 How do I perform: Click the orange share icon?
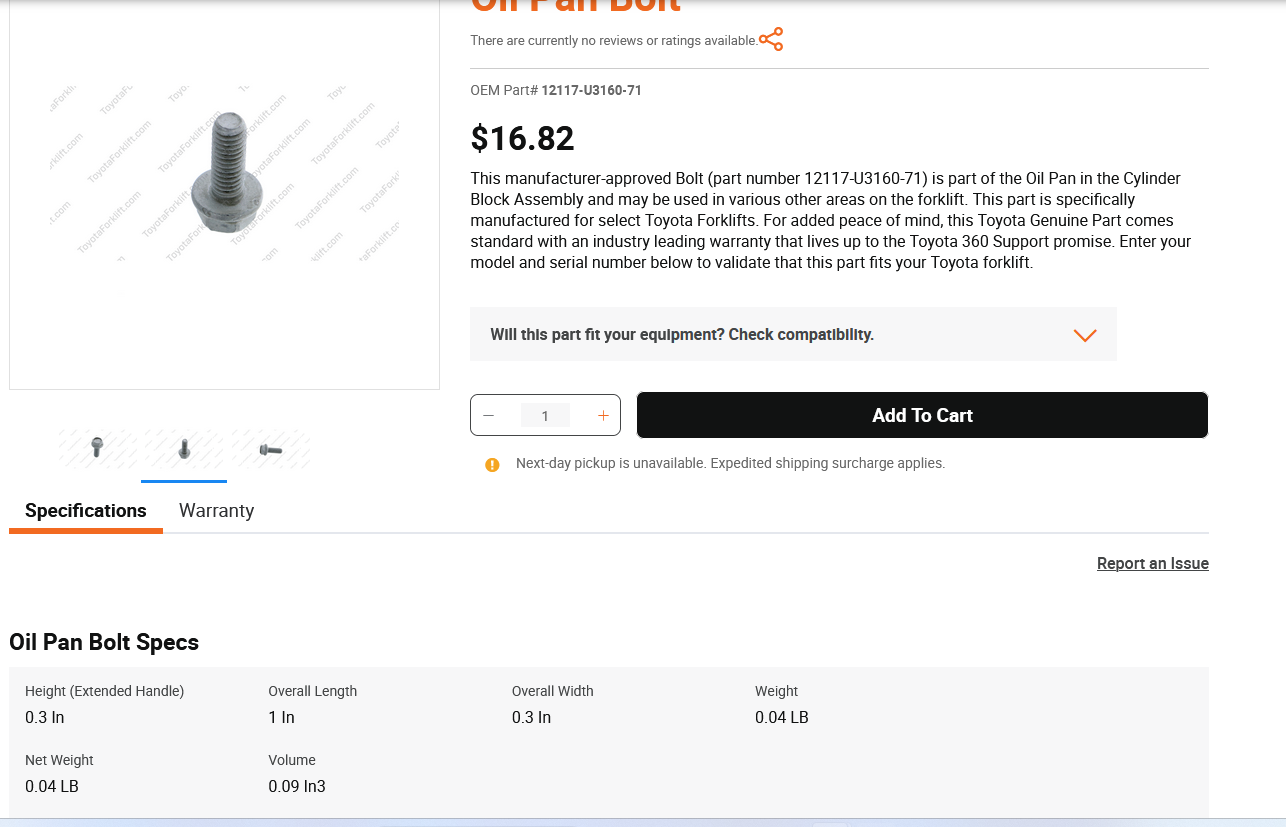[x=771, y=40]
